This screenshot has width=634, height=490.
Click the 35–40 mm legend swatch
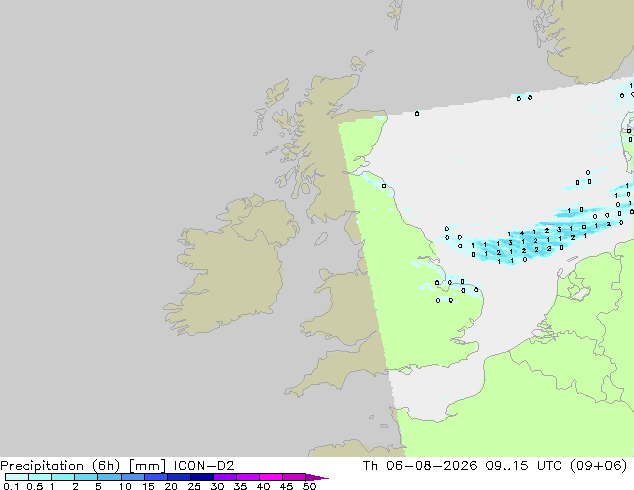[247, 477]
